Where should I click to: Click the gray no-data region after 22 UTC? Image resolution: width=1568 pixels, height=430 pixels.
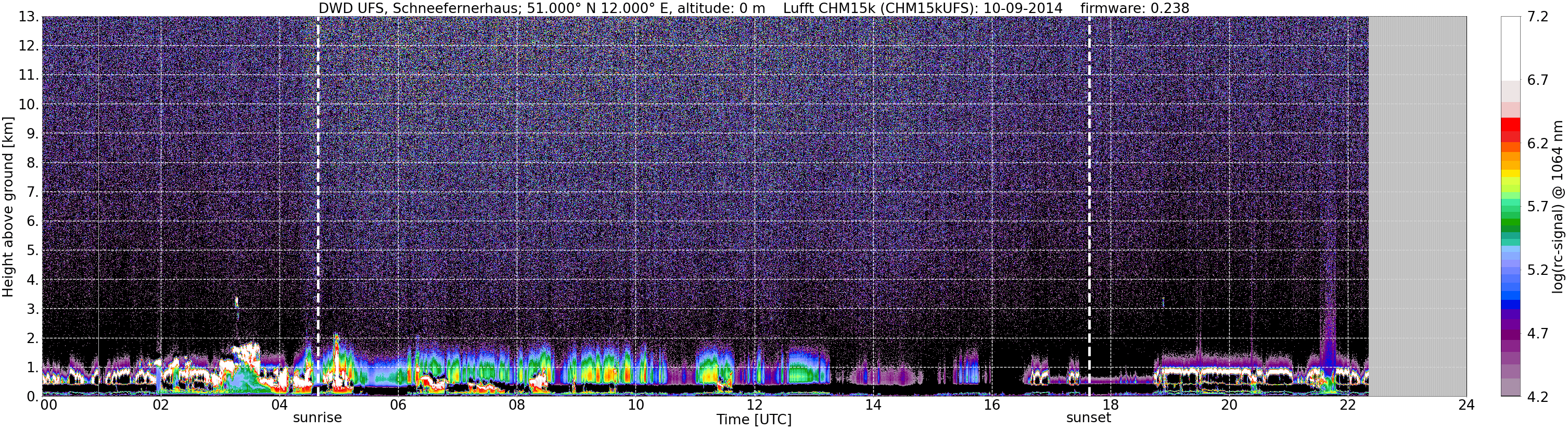1417,206
